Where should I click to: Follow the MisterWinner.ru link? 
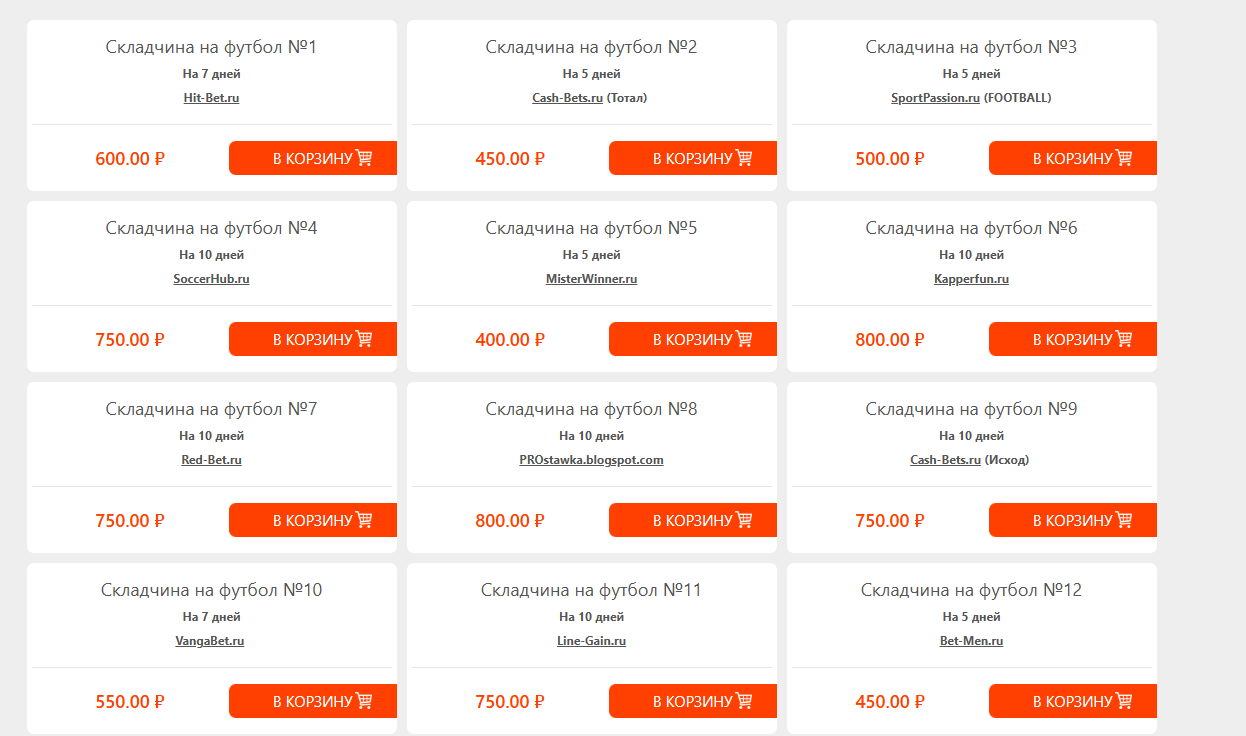coord(591,279)
